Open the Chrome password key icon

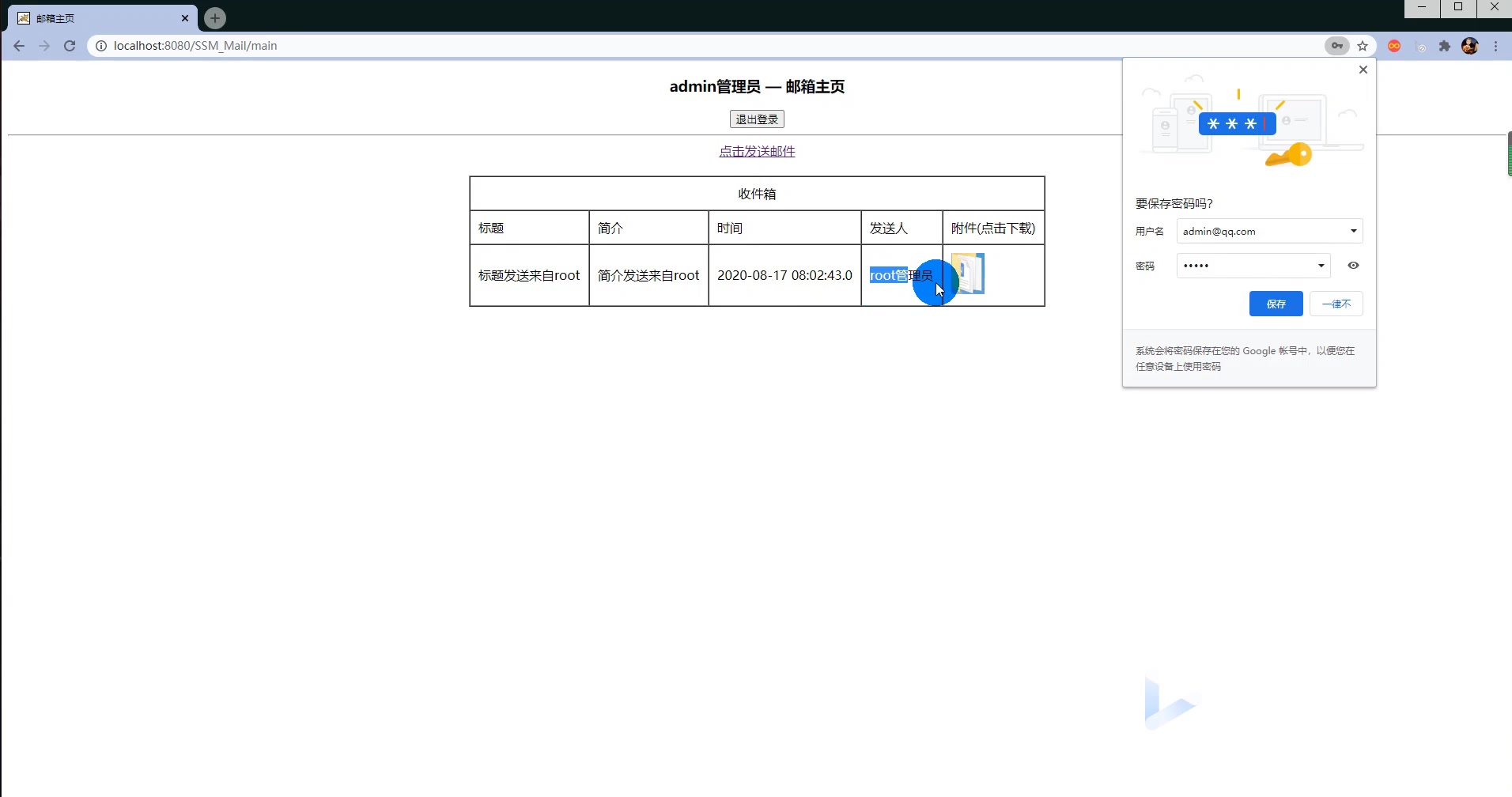tap(1336, 46)
